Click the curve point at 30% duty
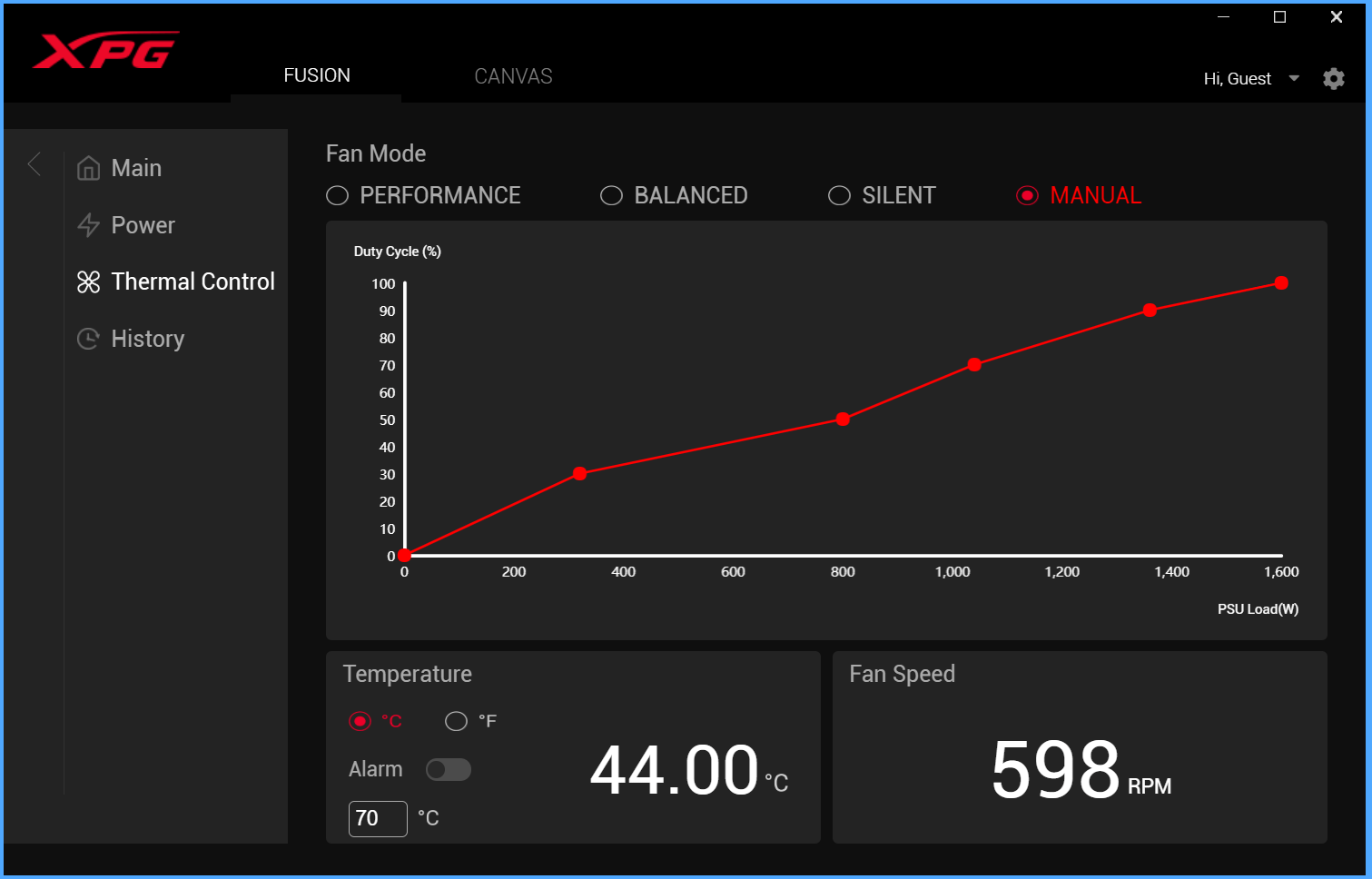The width and height of the screenshot is (1372, 879). tap(580, 473)
